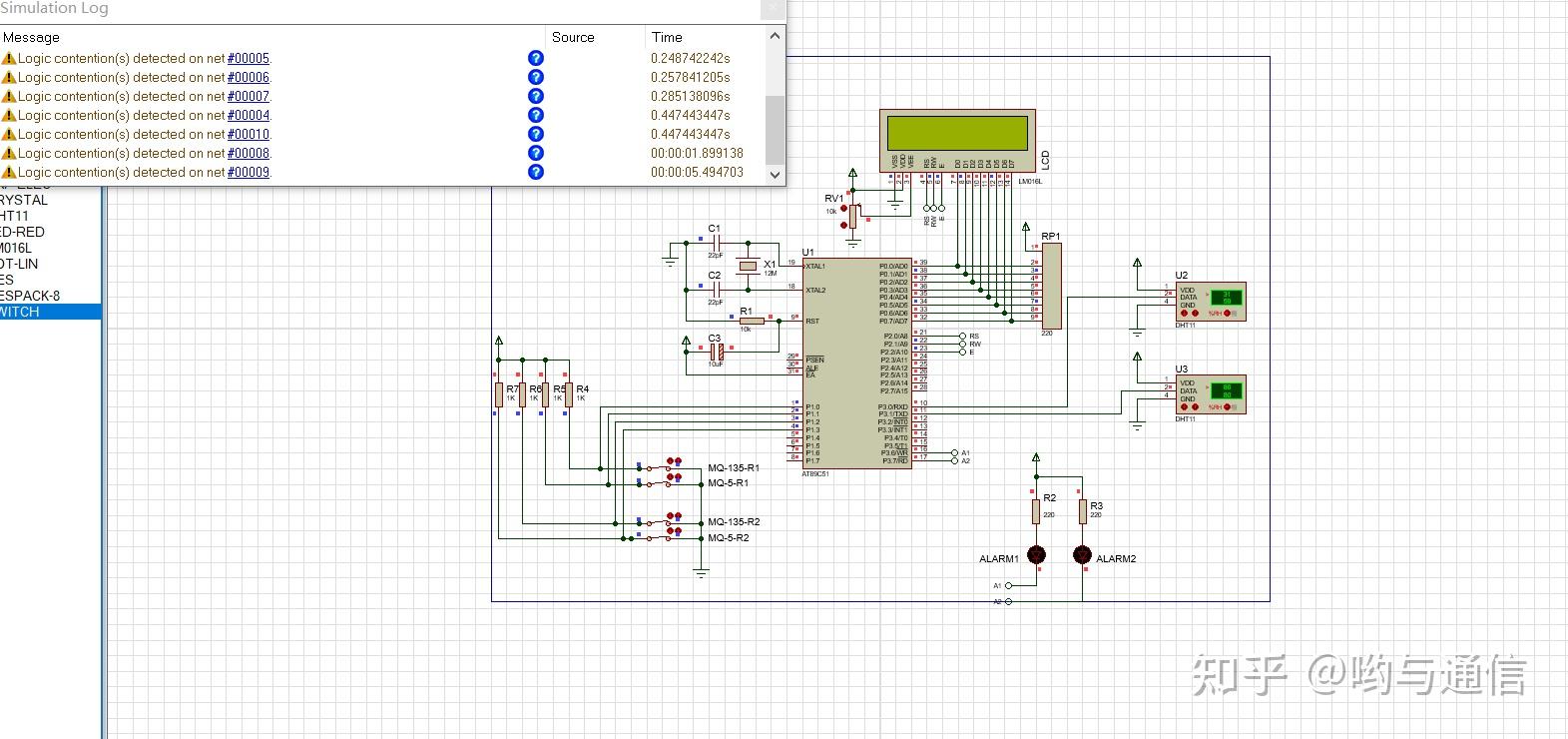Screen dimensions: 1568x739
Task: Toggle the MQ-135-R1 switch
Action: (659, 468)
